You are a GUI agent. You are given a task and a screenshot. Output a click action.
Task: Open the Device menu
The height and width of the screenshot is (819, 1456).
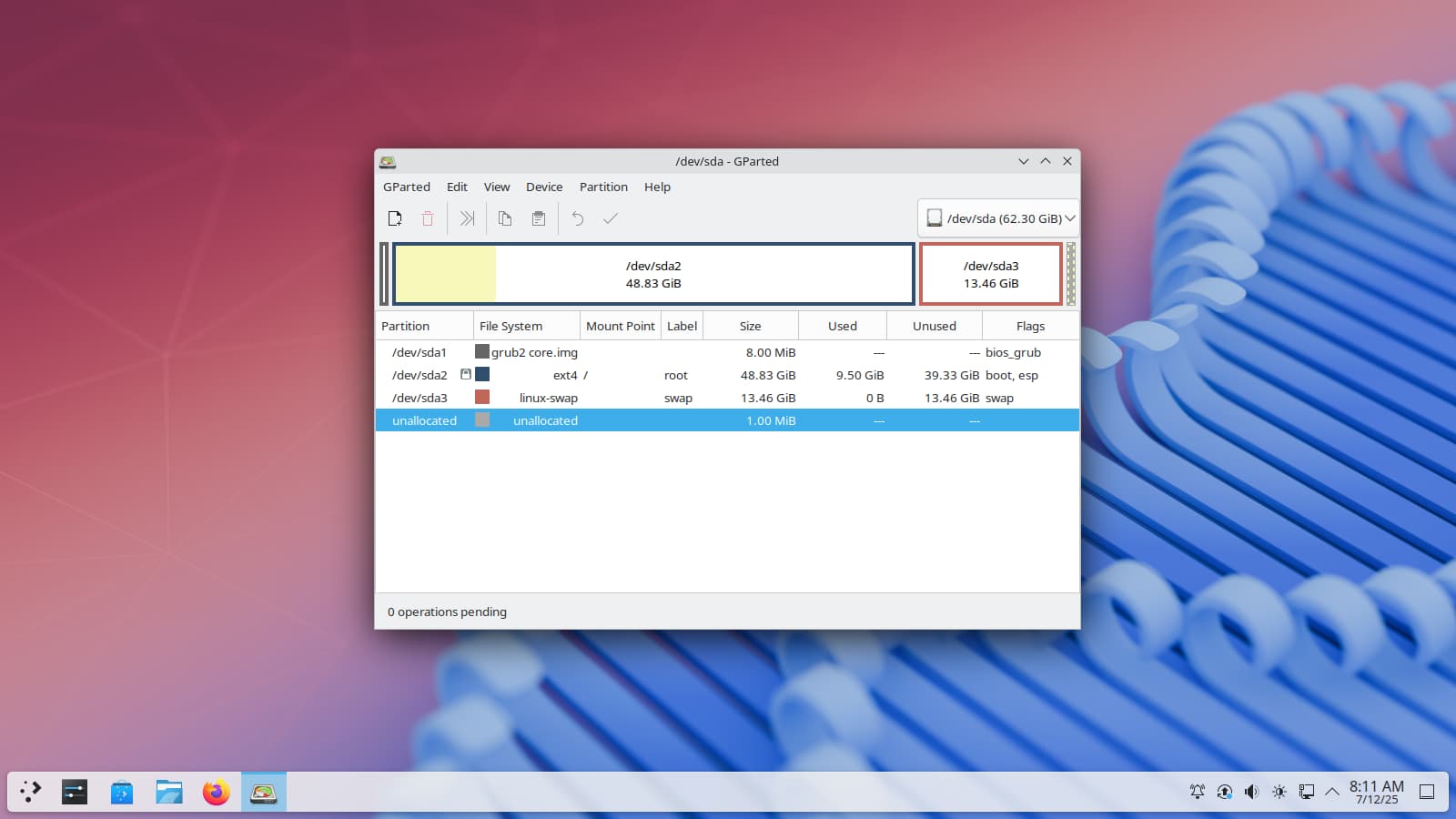point(544,187)
